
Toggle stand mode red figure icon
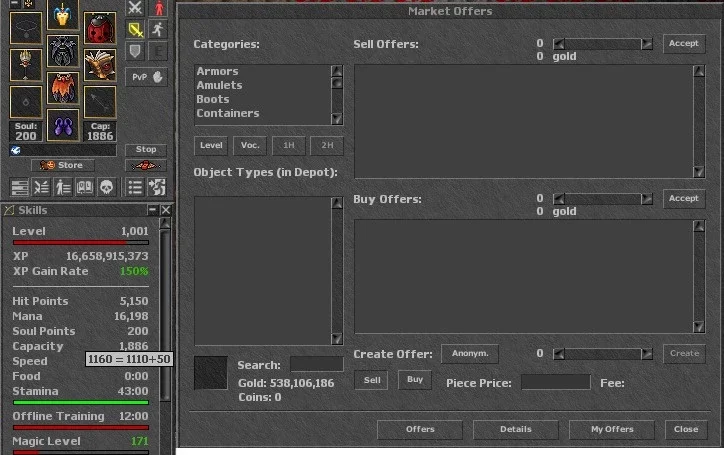[158, 7]
